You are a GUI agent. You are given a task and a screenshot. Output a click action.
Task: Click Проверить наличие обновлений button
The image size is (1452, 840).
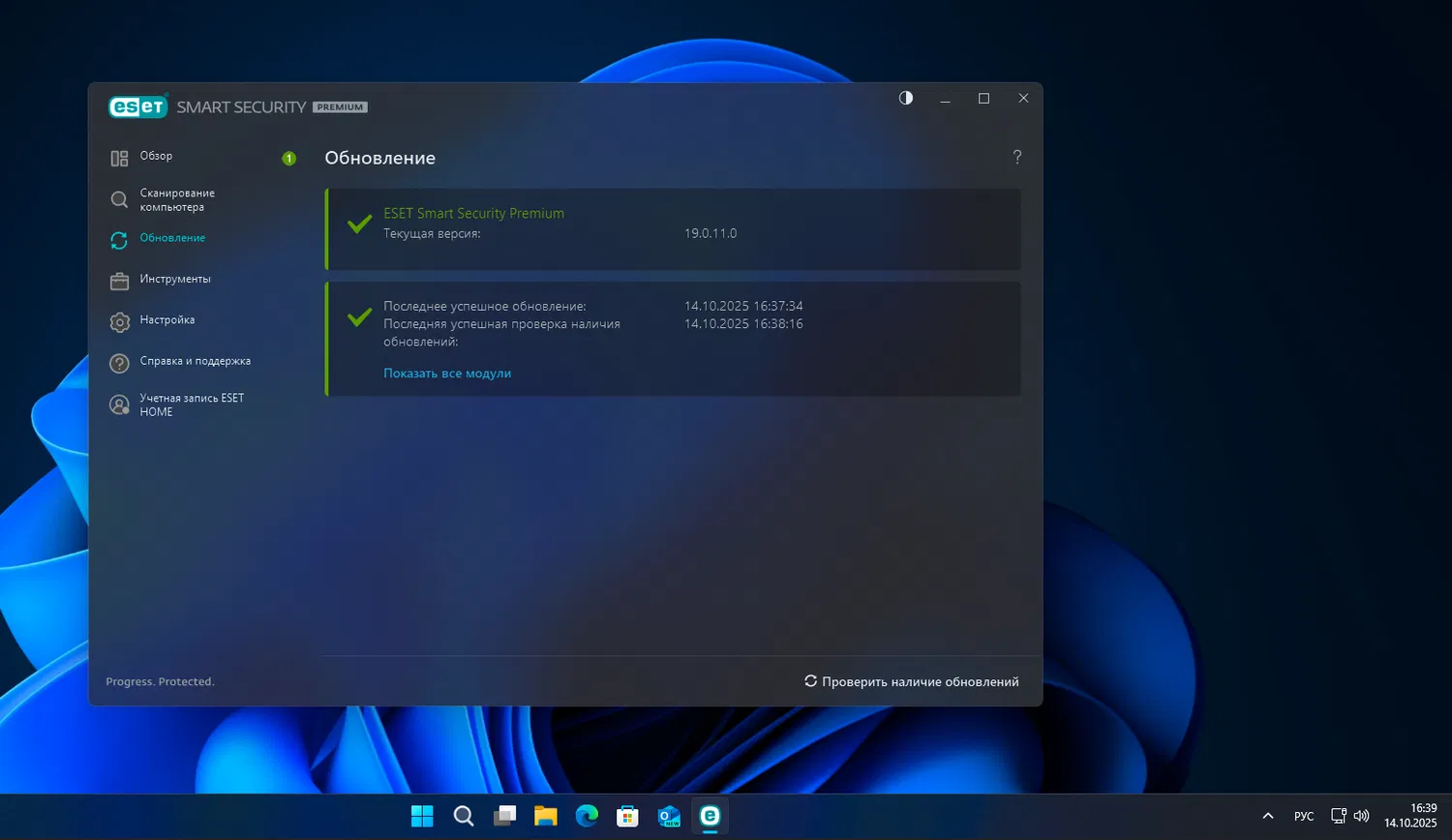click(x=912, y=681)
